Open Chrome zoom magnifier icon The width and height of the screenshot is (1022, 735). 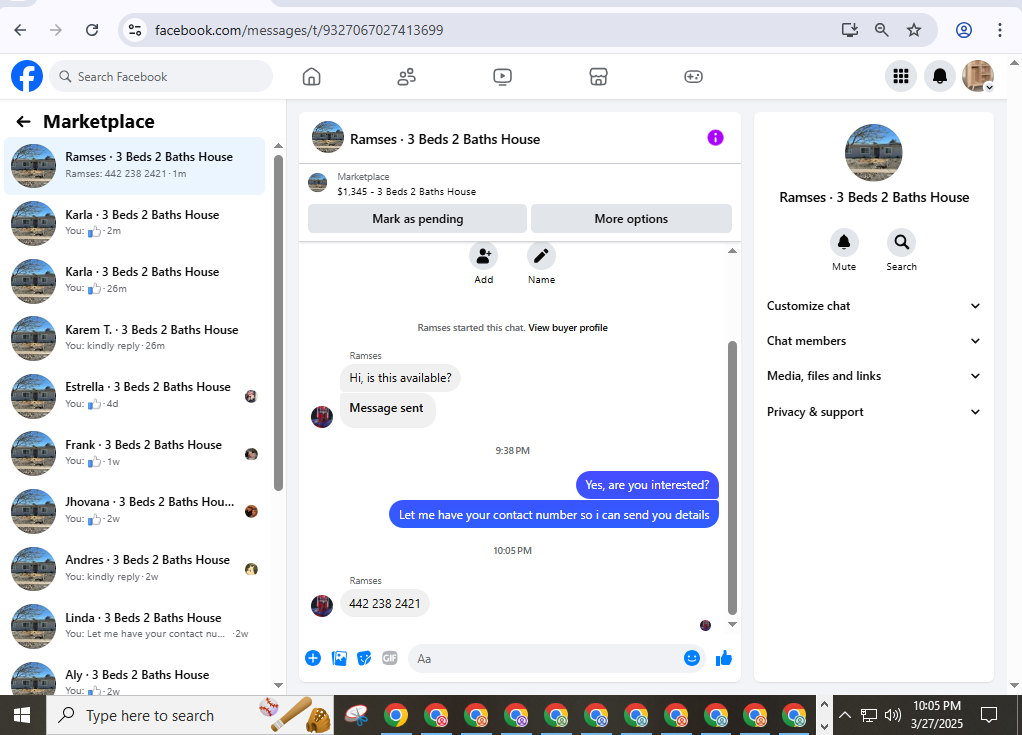881,30
